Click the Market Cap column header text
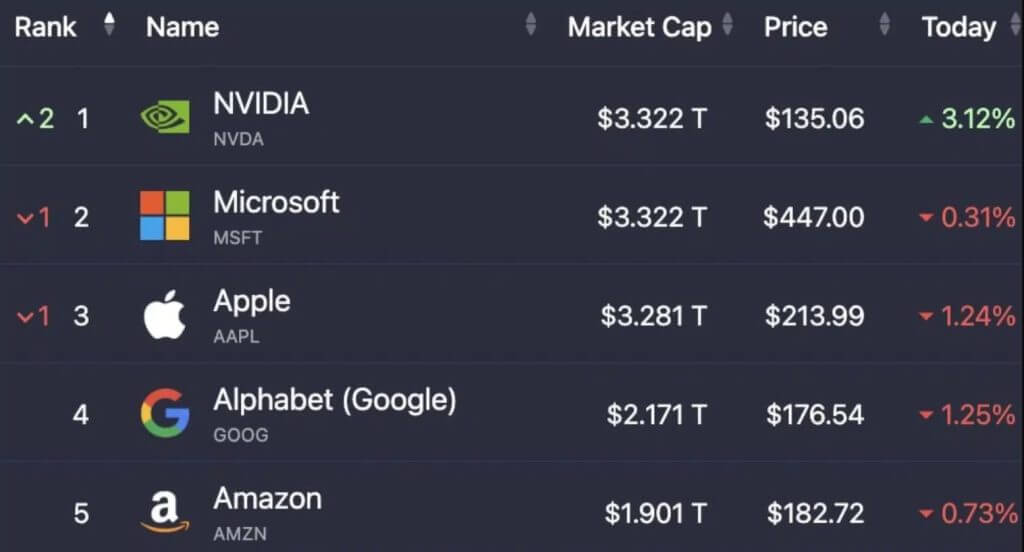The image size is (1024, 552). (x=639, y=27)
